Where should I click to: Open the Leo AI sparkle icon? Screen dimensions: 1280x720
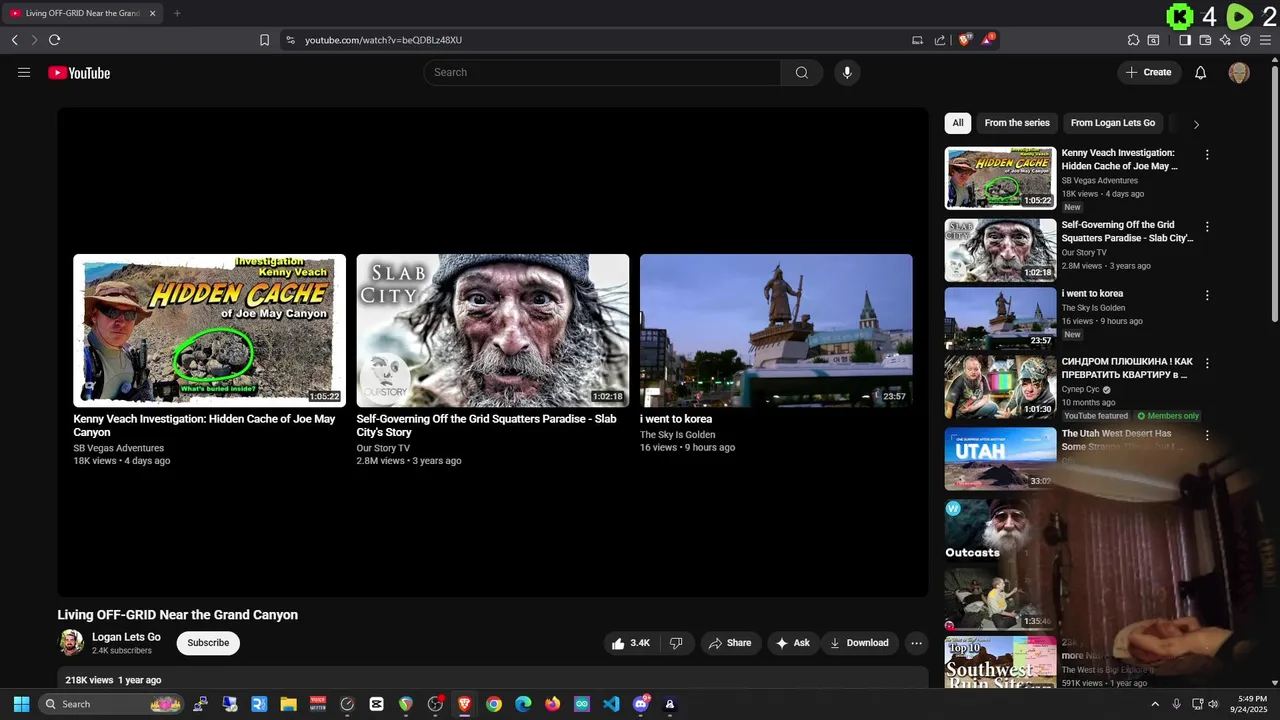point(1225,40)
